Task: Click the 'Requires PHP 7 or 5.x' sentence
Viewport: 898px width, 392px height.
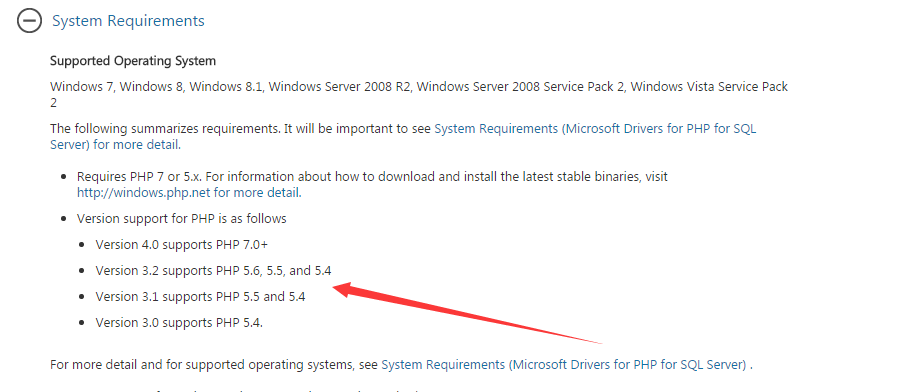Action: tap(372, 177)
